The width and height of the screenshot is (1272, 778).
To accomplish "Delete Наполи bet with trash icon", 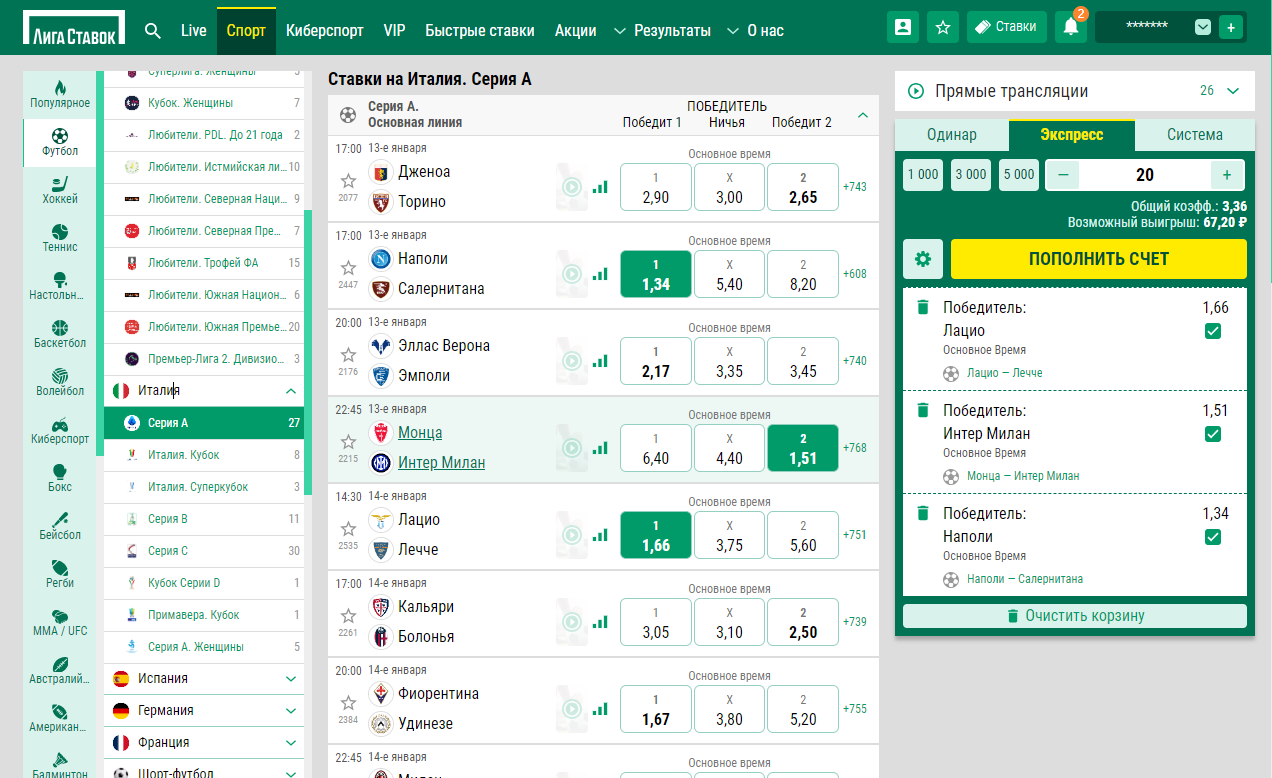I will point(923,513).
